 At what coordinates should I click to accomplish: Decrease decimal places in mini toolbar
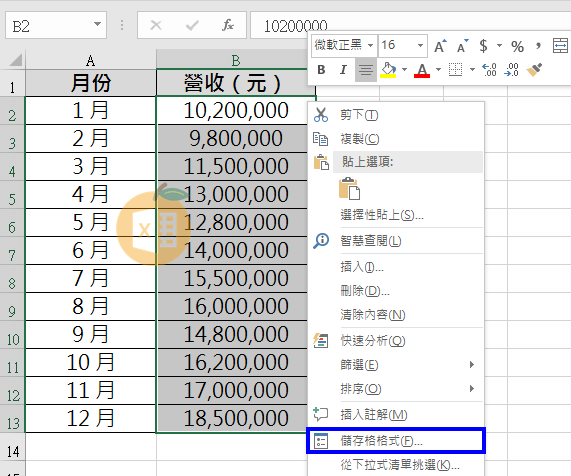point(511,69)
